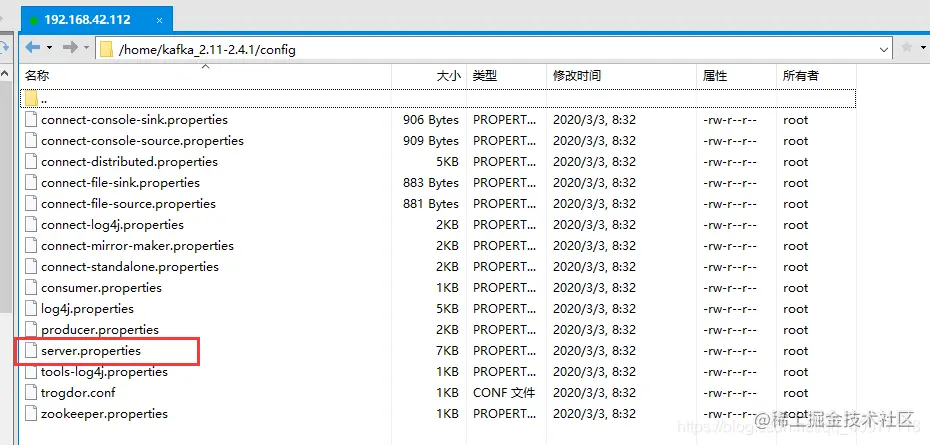Close the 192.168.42.112 tab

160,20
